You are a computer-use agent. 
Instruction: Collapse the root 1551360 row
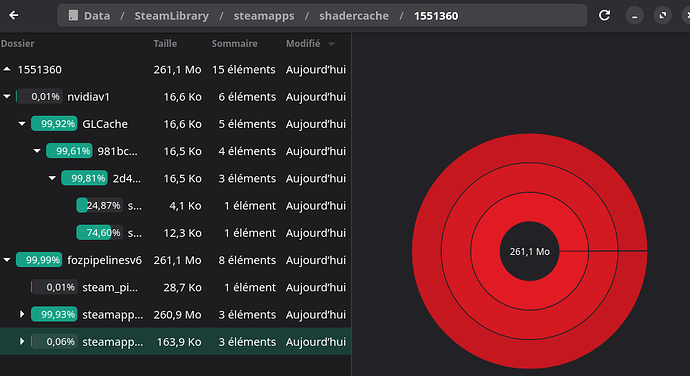point(7,69)
